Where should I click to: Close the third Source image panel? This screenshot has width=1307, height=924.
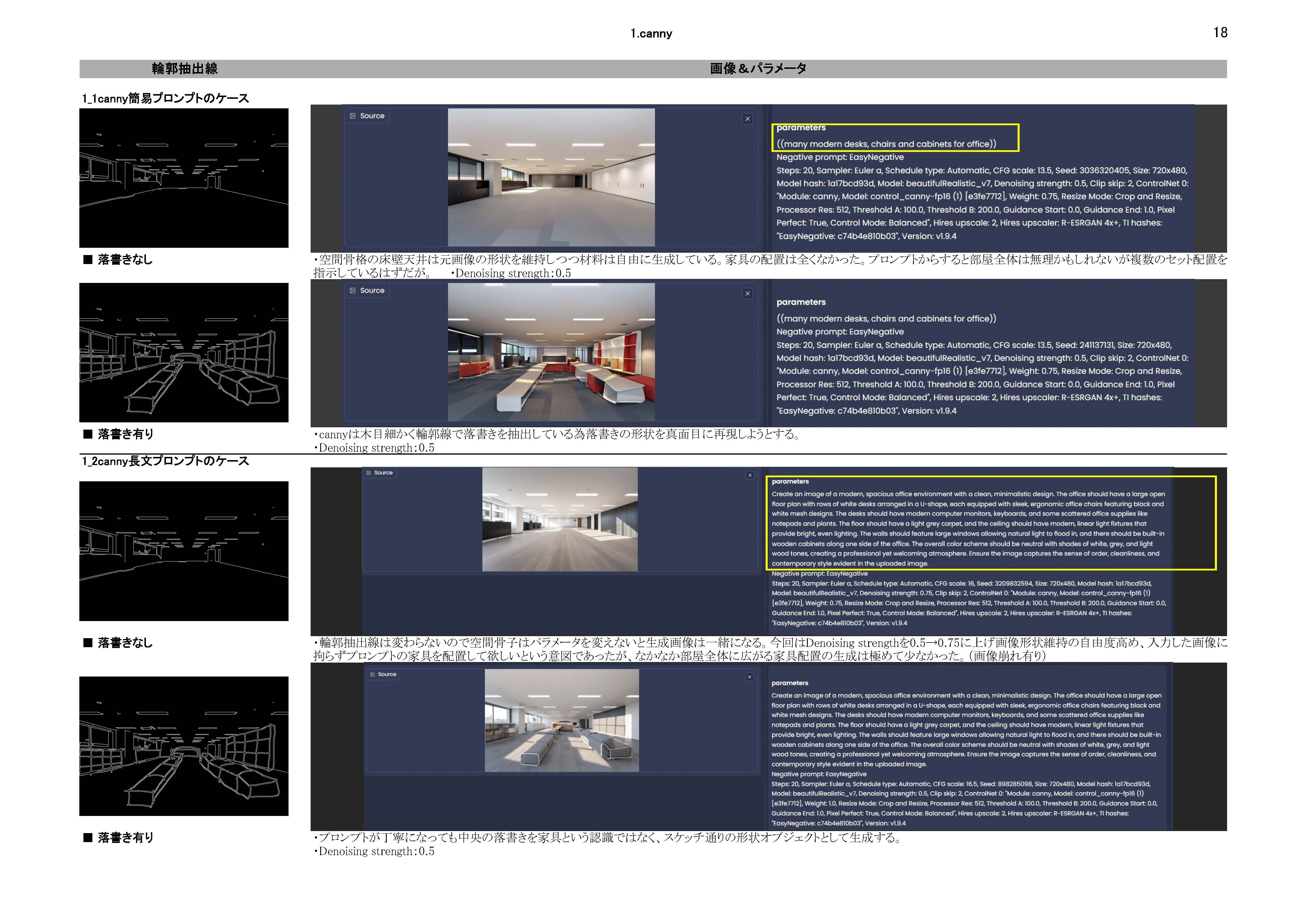coord(750,475)
